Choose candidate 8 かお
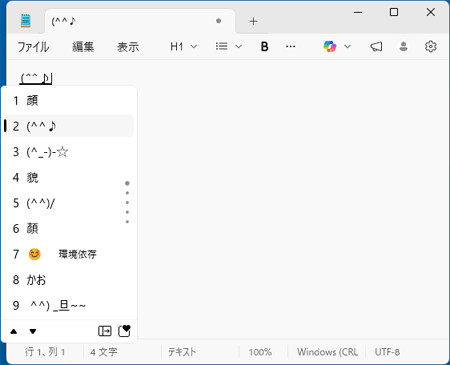The width and height of the screenshot is (450, 365). click(x=69, y=280)
